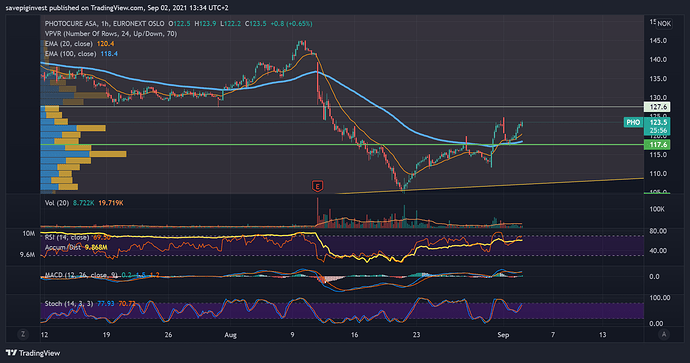Click the 10M Accum/Dist scale label
Image resolution: width=690 pixels, height=363 pixels.
coord(29,234)
